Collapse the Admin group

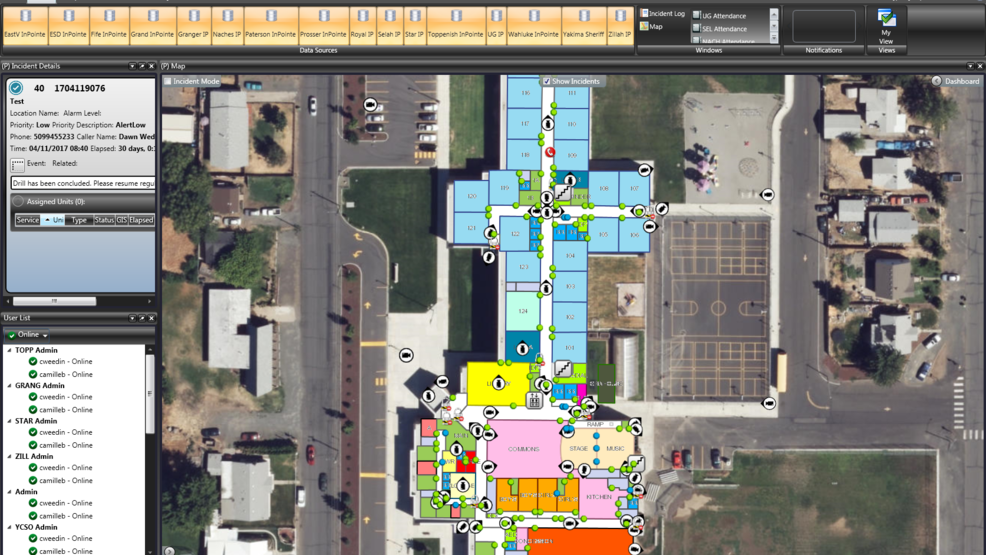click(x=9, y=492)
